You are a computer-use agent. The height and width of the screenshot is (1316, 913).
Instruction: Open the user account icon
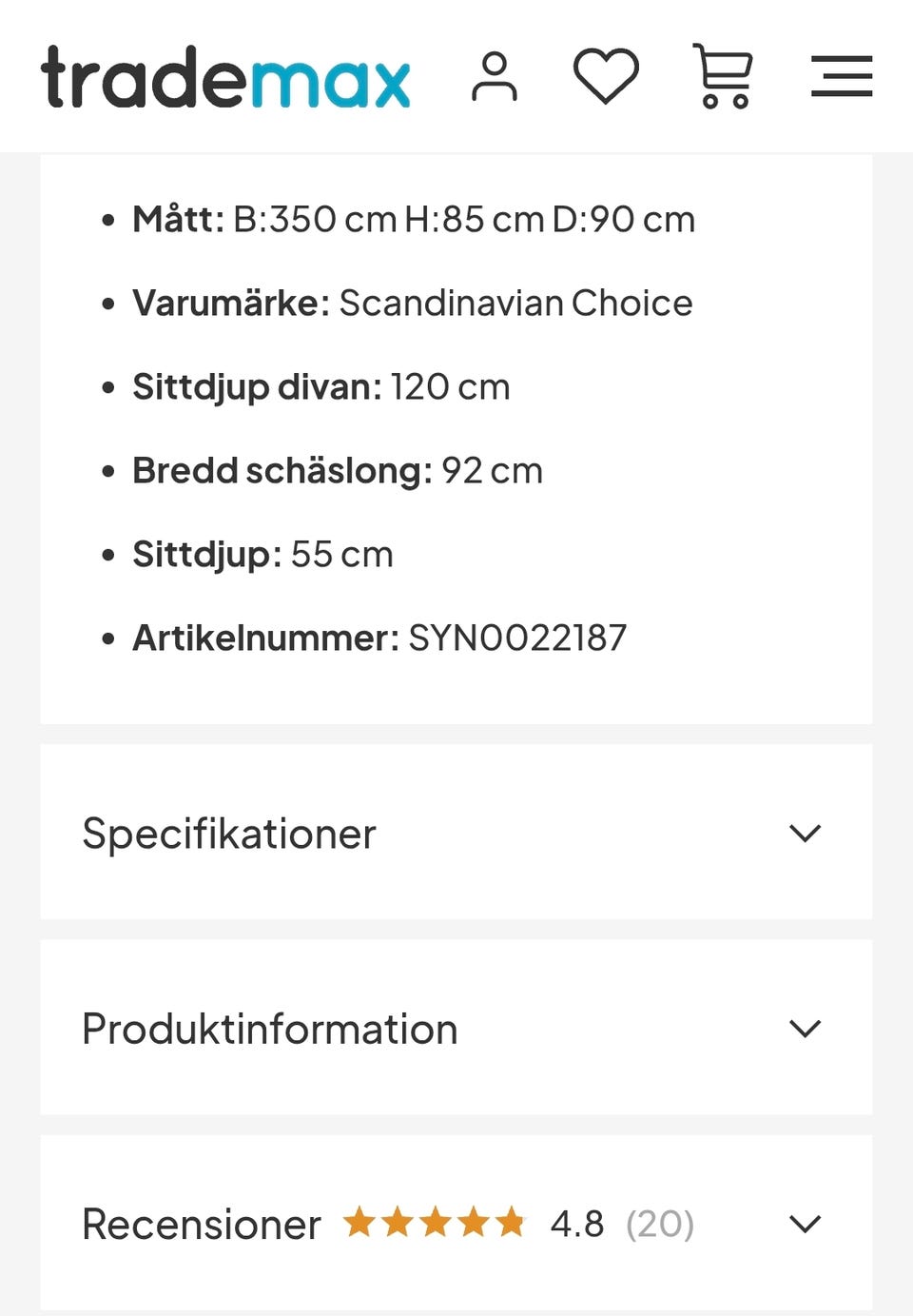(x=495, y=77)
